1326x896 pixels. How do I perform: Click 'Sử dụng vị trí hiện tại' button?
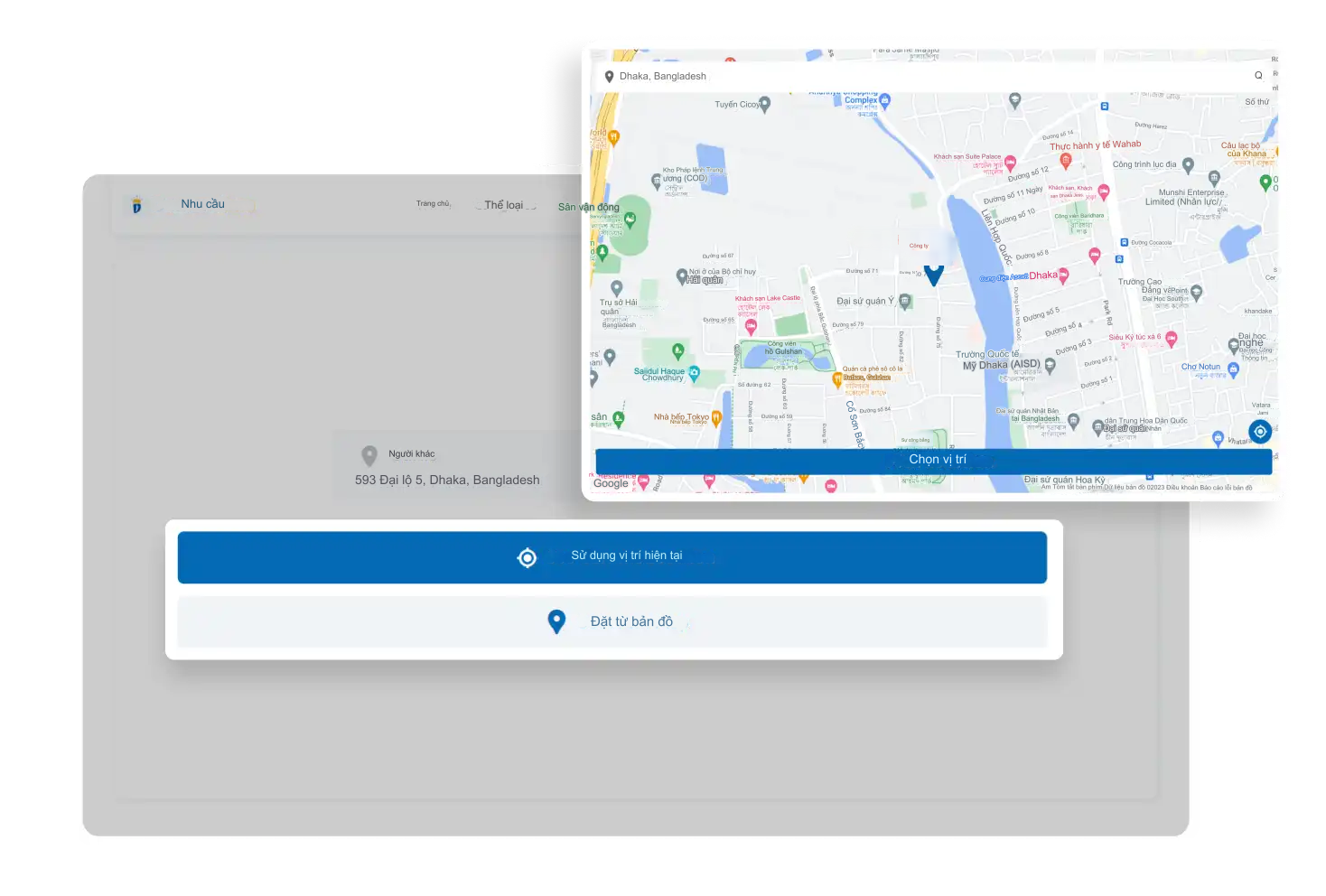point(612,557)
